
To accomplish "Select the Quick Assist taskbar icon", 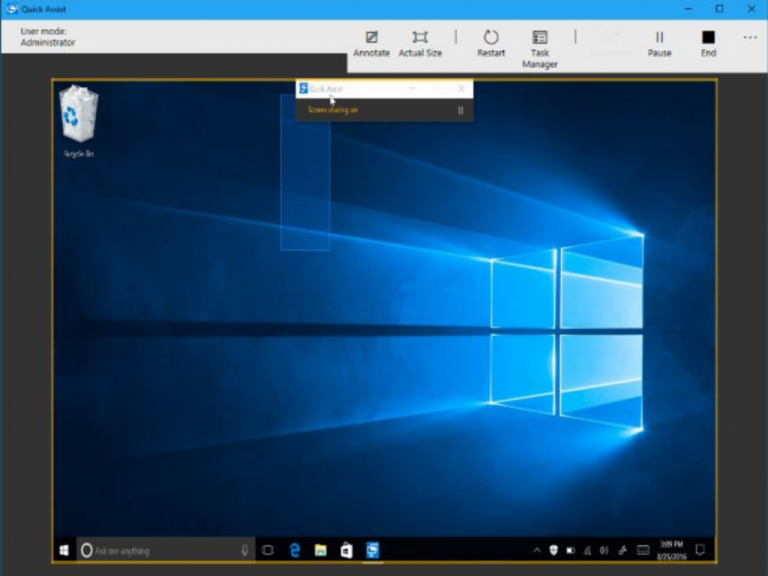I will pyautogui.click(x=373, y=551).
